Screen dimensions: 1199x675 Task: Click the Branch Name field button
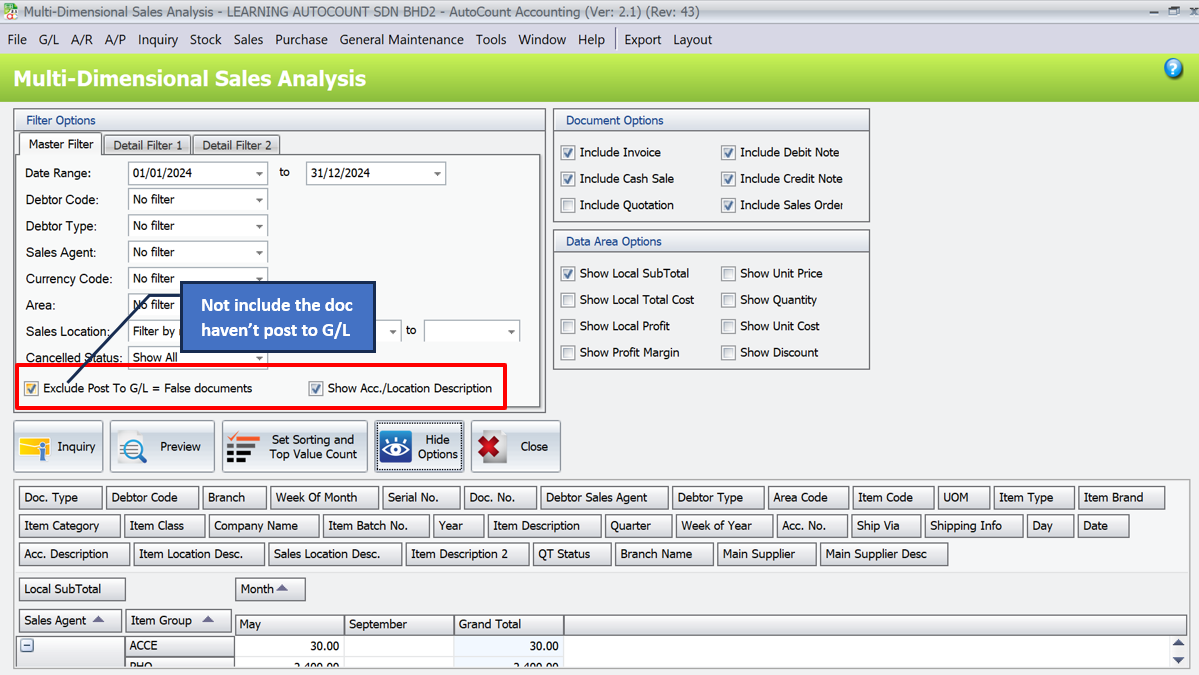pyautogui.click(x=663, y=554)
